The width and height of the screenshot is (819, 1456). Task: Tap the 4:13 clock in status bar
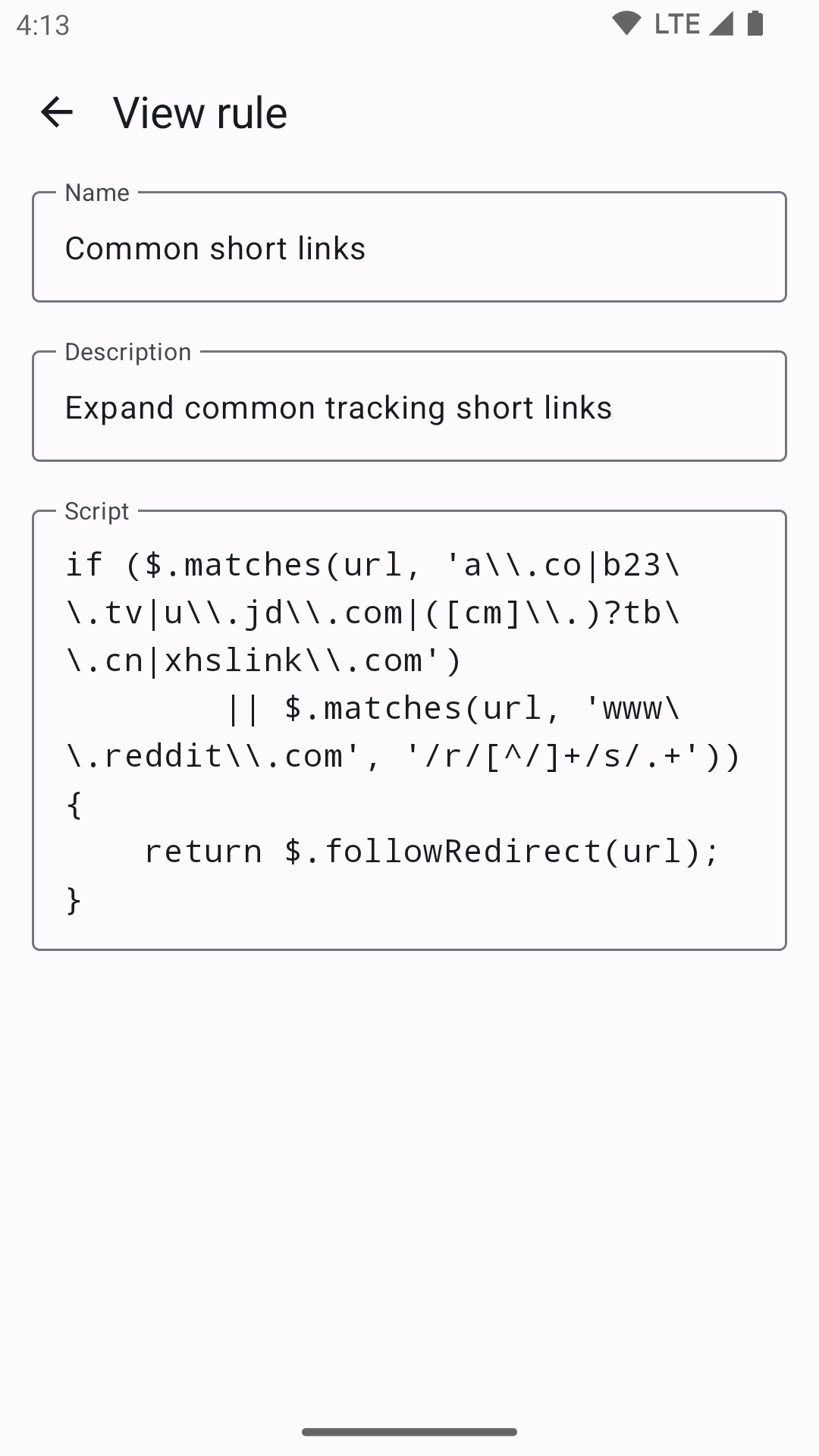pyautogui.click(x=42, y=26)
